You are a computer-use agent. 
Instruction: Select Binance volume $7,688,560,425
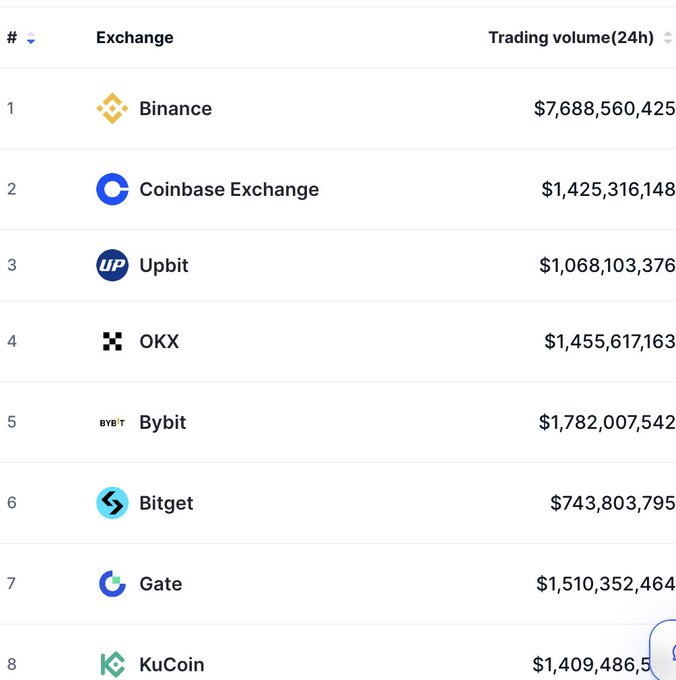(604, 108)
